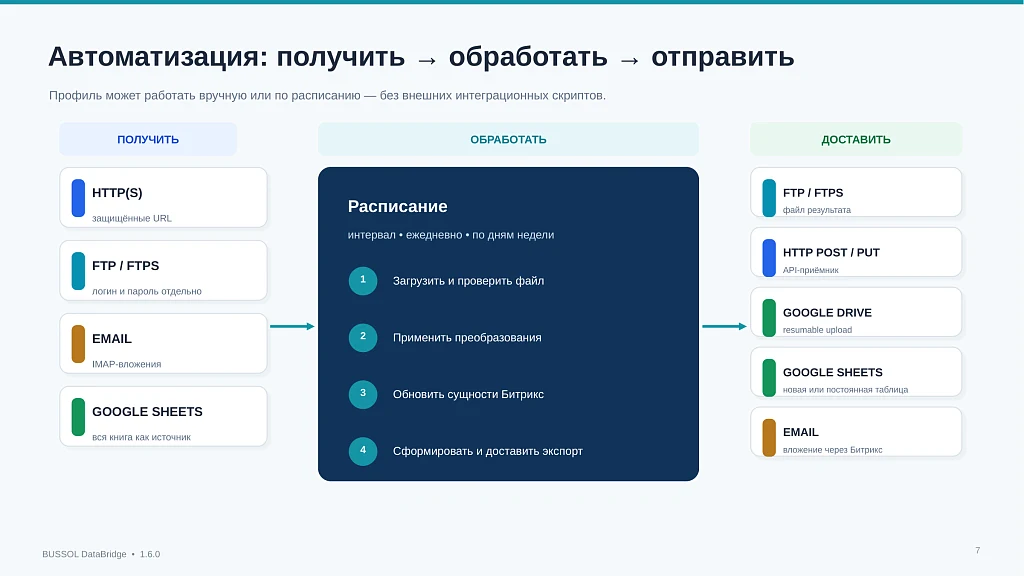1024x576 pixels.
Task: Click 'IMAP-вложения' text
Action: [x=127, y=364]
